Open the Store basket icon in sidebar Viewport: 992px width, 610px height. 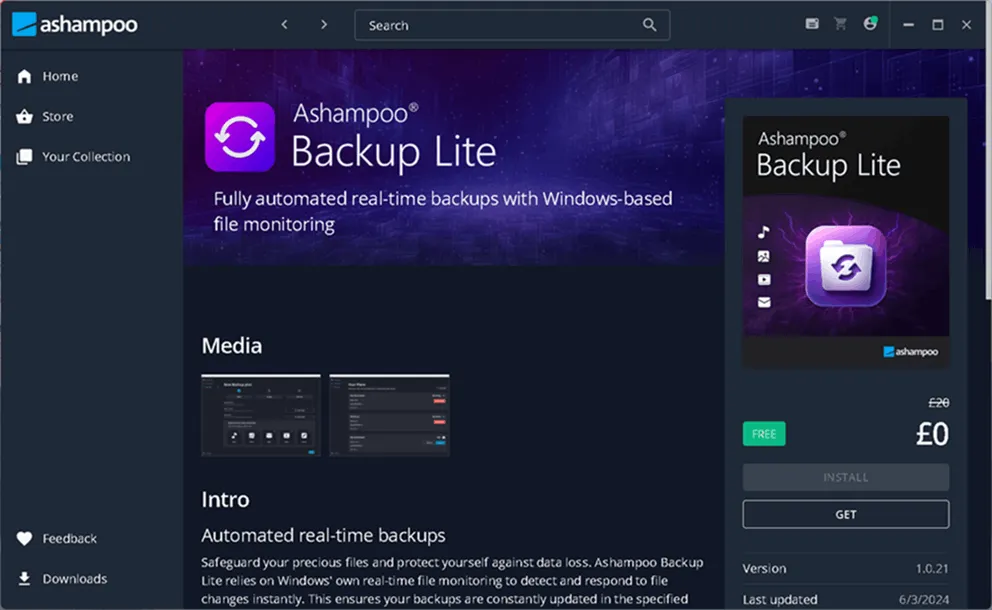pyautogui.click(x=25, y=117)
